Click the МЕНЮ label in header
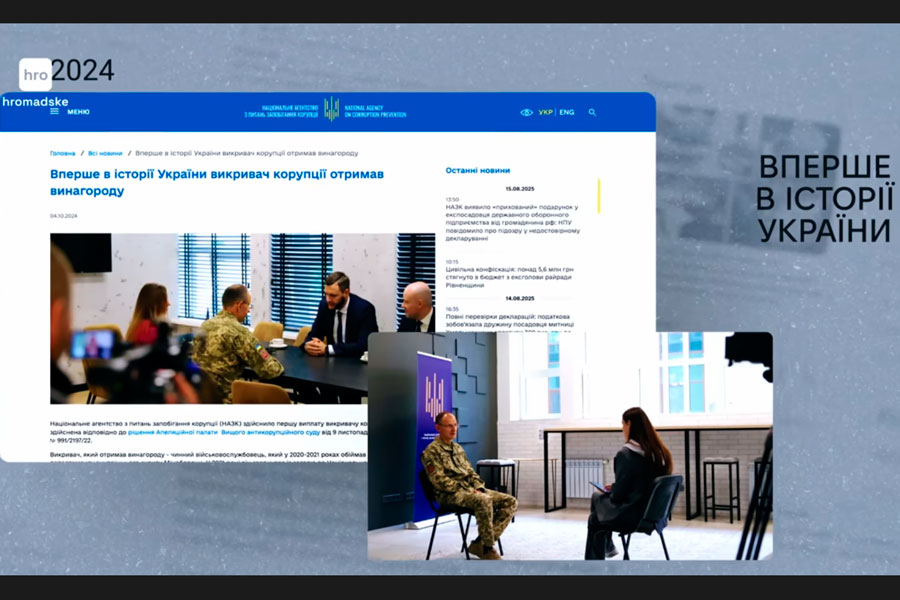 (x=78, y=112)
